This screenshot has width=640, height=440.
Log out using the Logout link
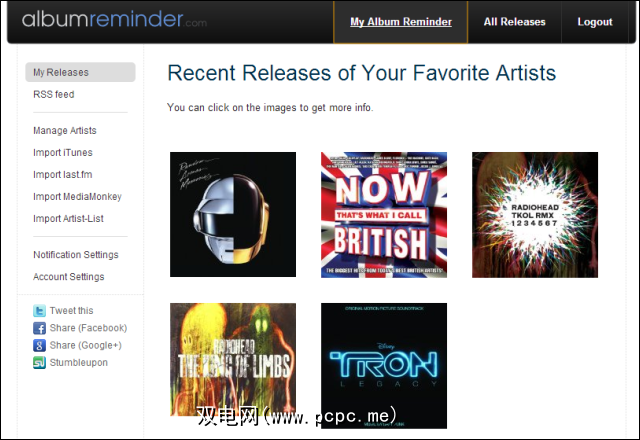[x=595, y=22]
